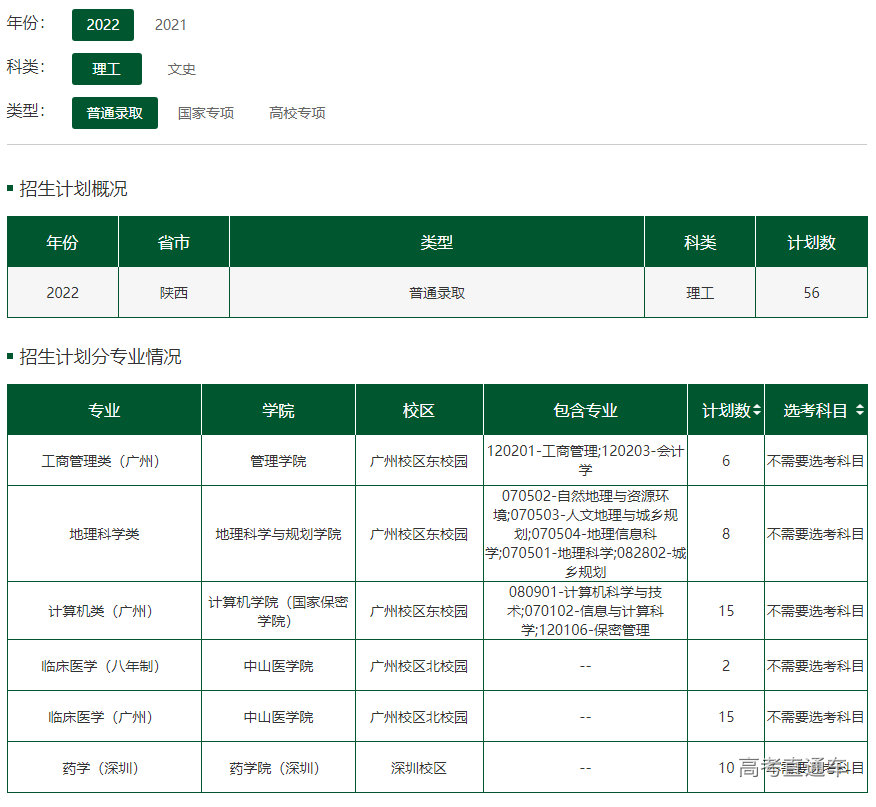This screenshot has height=807, width=876.
Task: Click the 深圳校区 campus cell
Action: coord(418,767)
